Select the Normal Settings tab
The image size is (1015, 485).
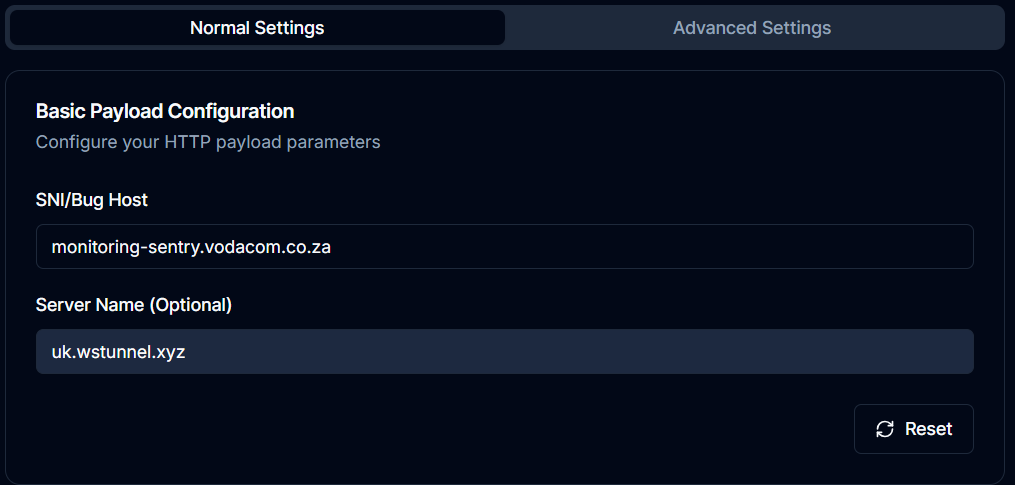tap(257, 28)
